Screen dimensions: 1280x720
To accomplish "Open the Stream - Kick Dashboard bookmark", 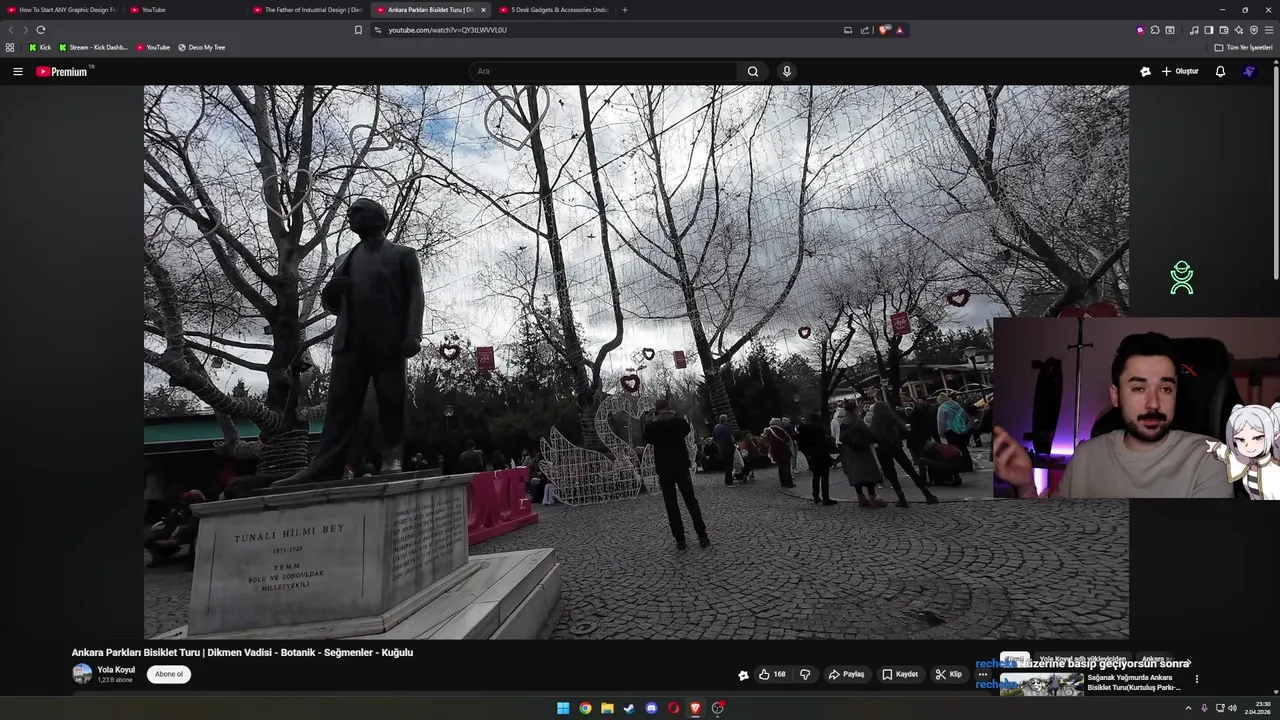I will click(94, 47).
